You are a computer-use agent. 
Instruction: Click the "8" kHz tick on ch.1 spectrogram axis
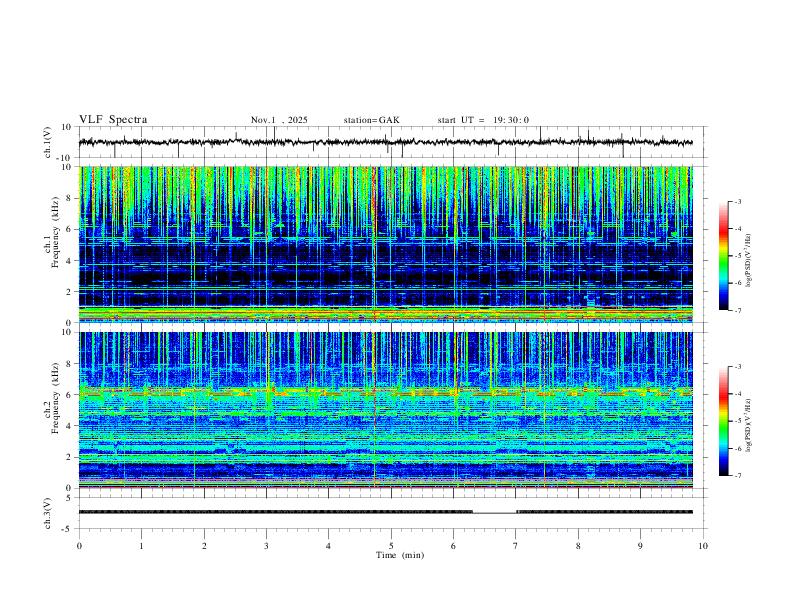coord(69,198)
